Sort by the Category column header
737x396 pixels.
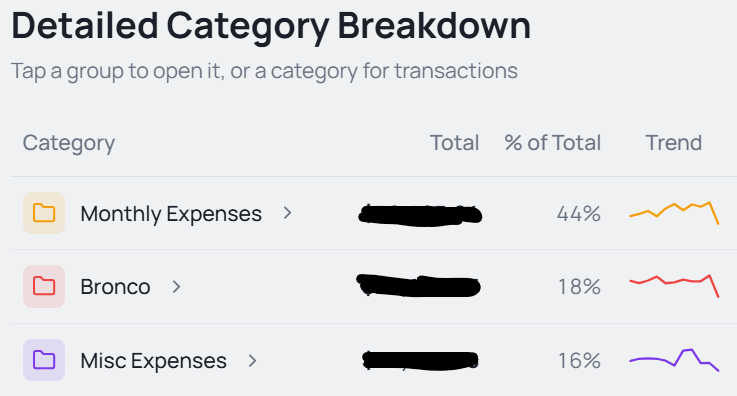[x=69, y=143]
